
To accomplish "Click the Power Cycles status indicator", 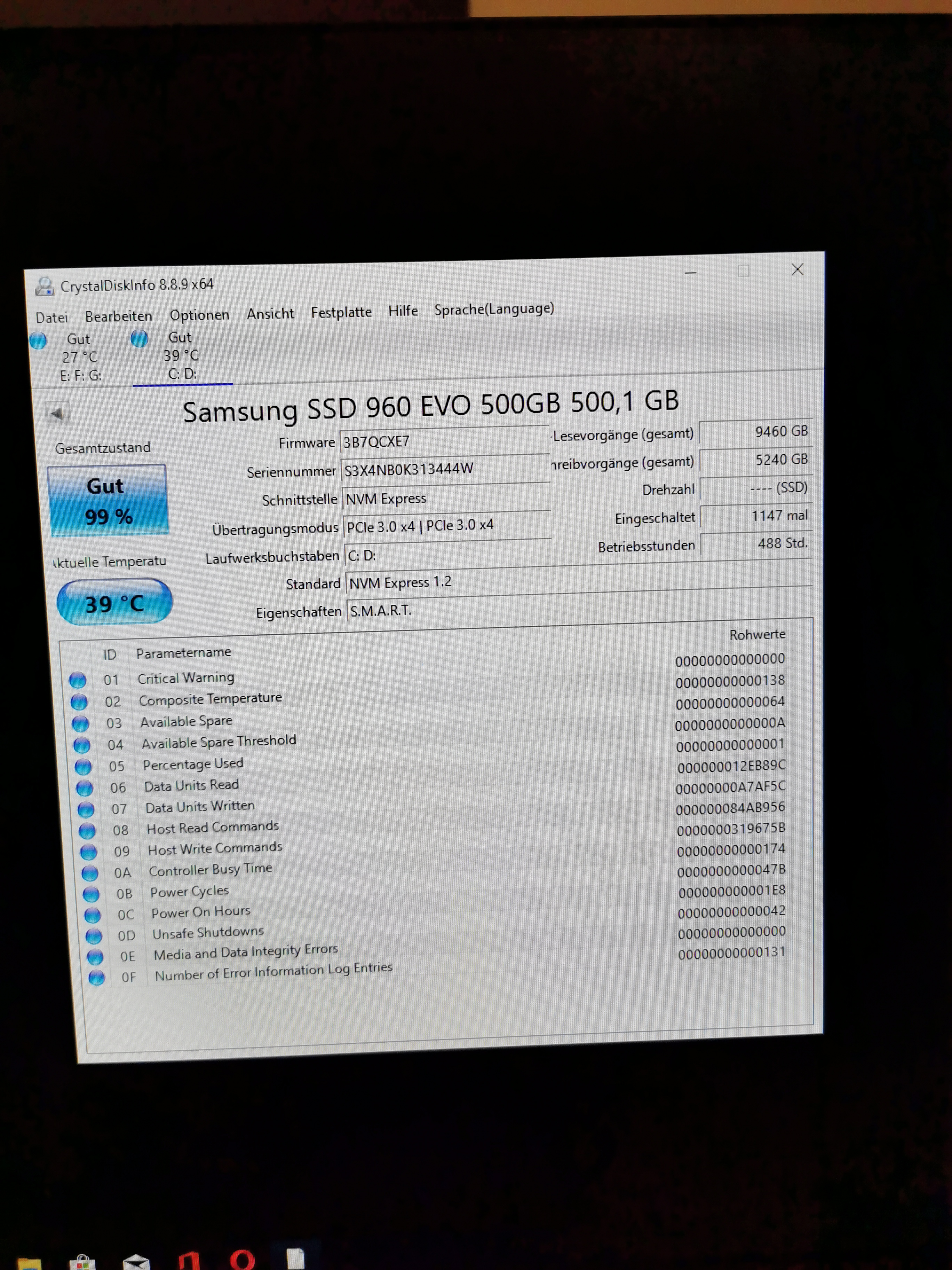I will point(91,894).
